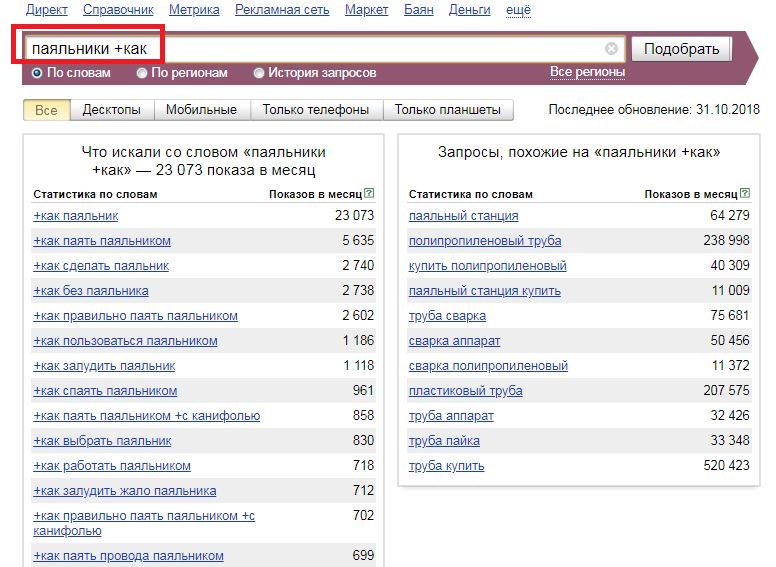Open the Деньги link
The image size is (776, 567).
pyautogui.click(x=470, y=9)
